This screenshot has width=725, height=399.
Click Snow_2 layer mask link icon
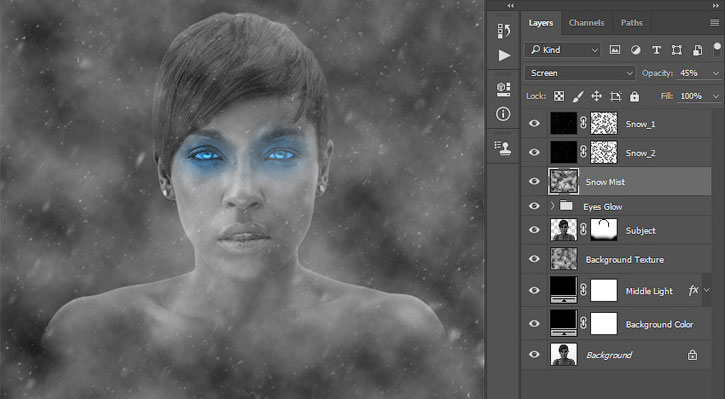click(x=584, y=152)
